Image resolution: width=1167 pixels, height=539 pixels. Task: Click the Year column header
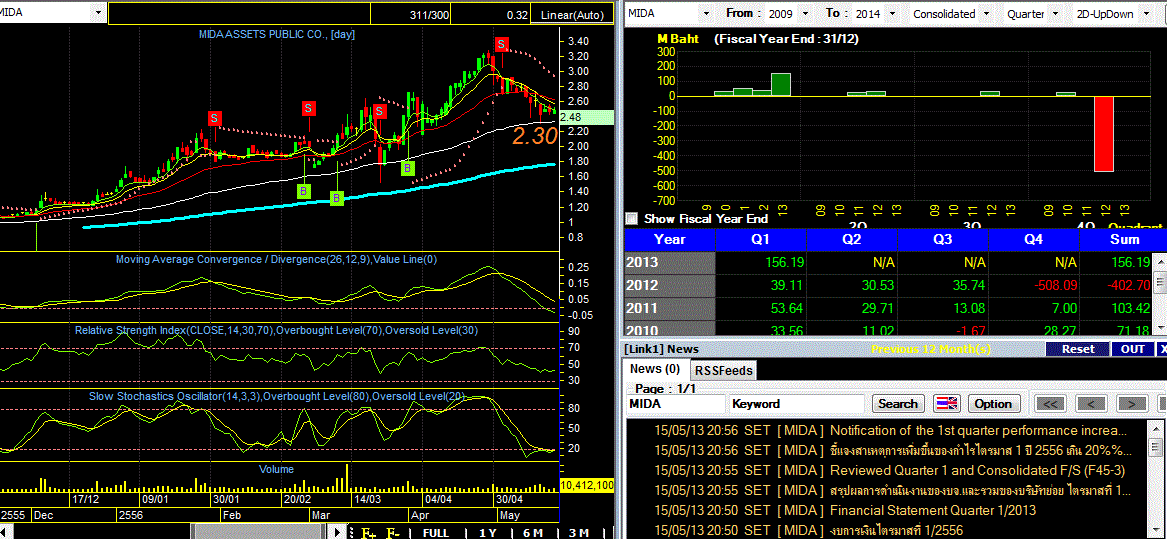tap(669, 240)
